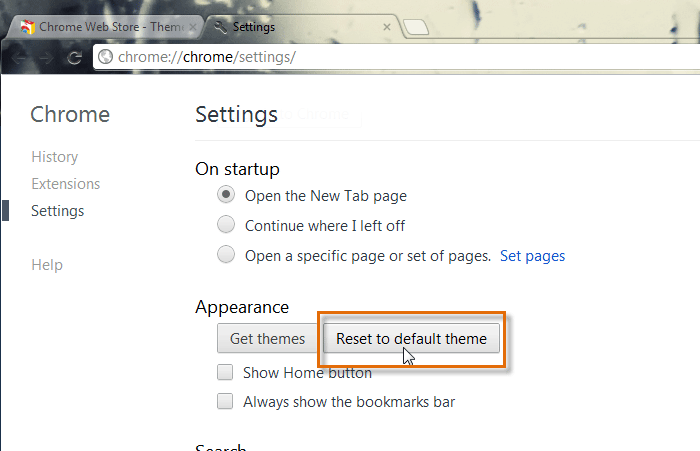Select Open the New Tab page option
This screenshot has width=700, height=451.
[226, 195]
